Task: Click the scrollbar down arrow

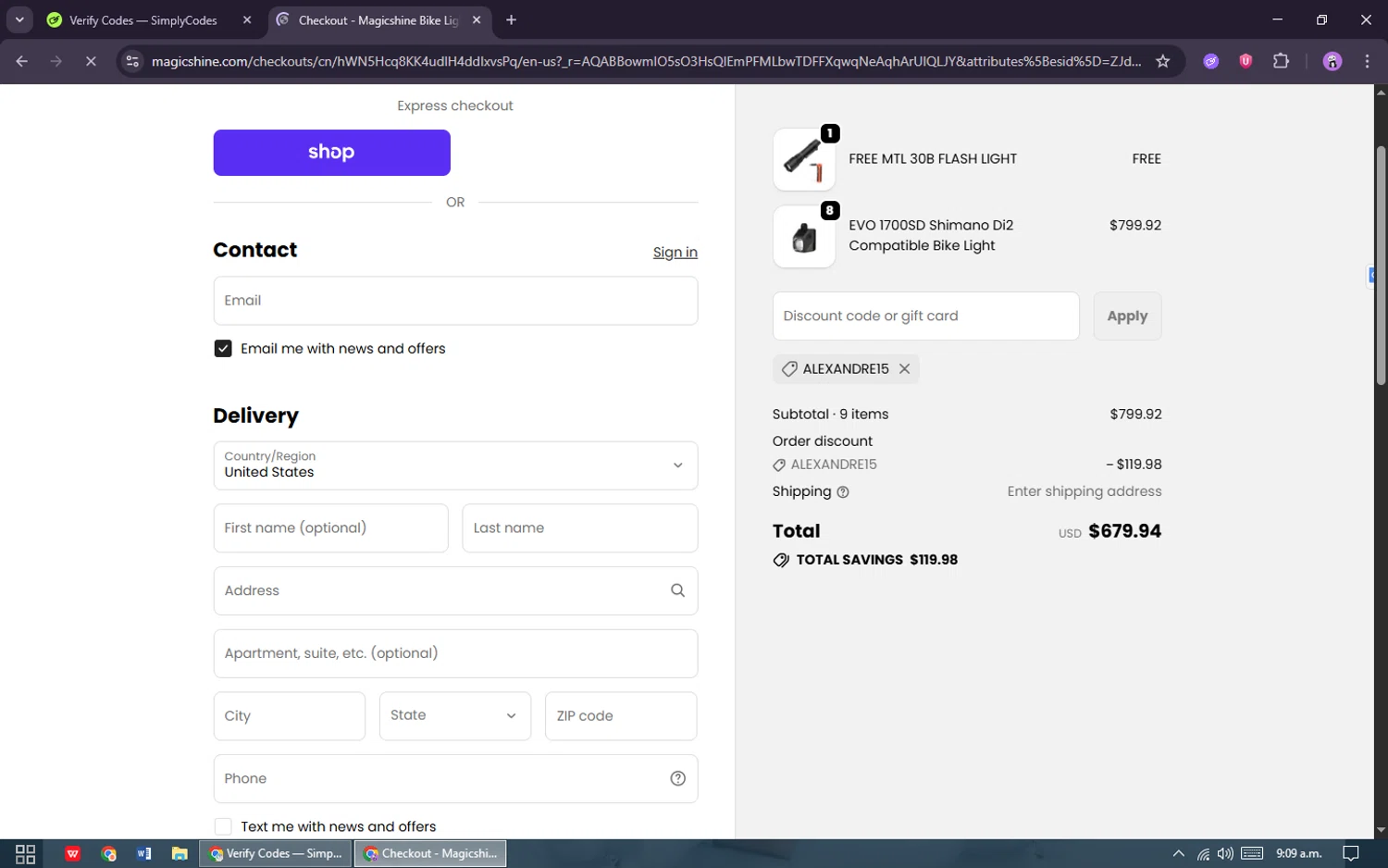Action: point(1381,830)
